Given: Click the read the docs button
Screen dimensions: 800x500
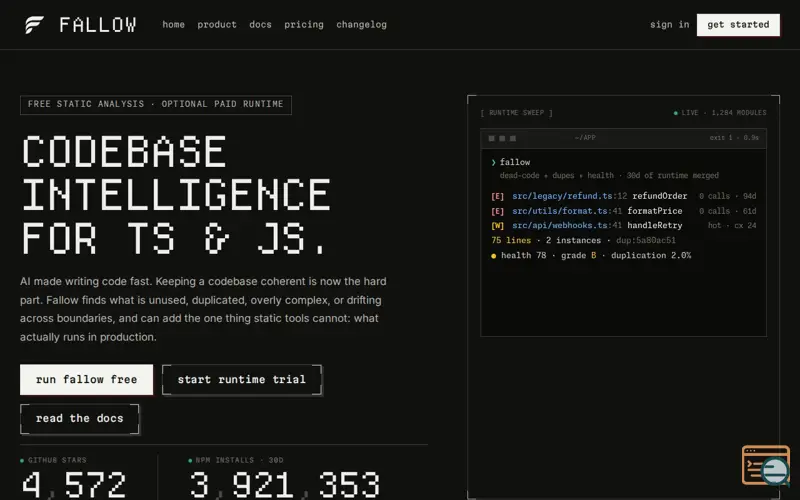Looking at the screenshot, I should click(x=80, y=419).
